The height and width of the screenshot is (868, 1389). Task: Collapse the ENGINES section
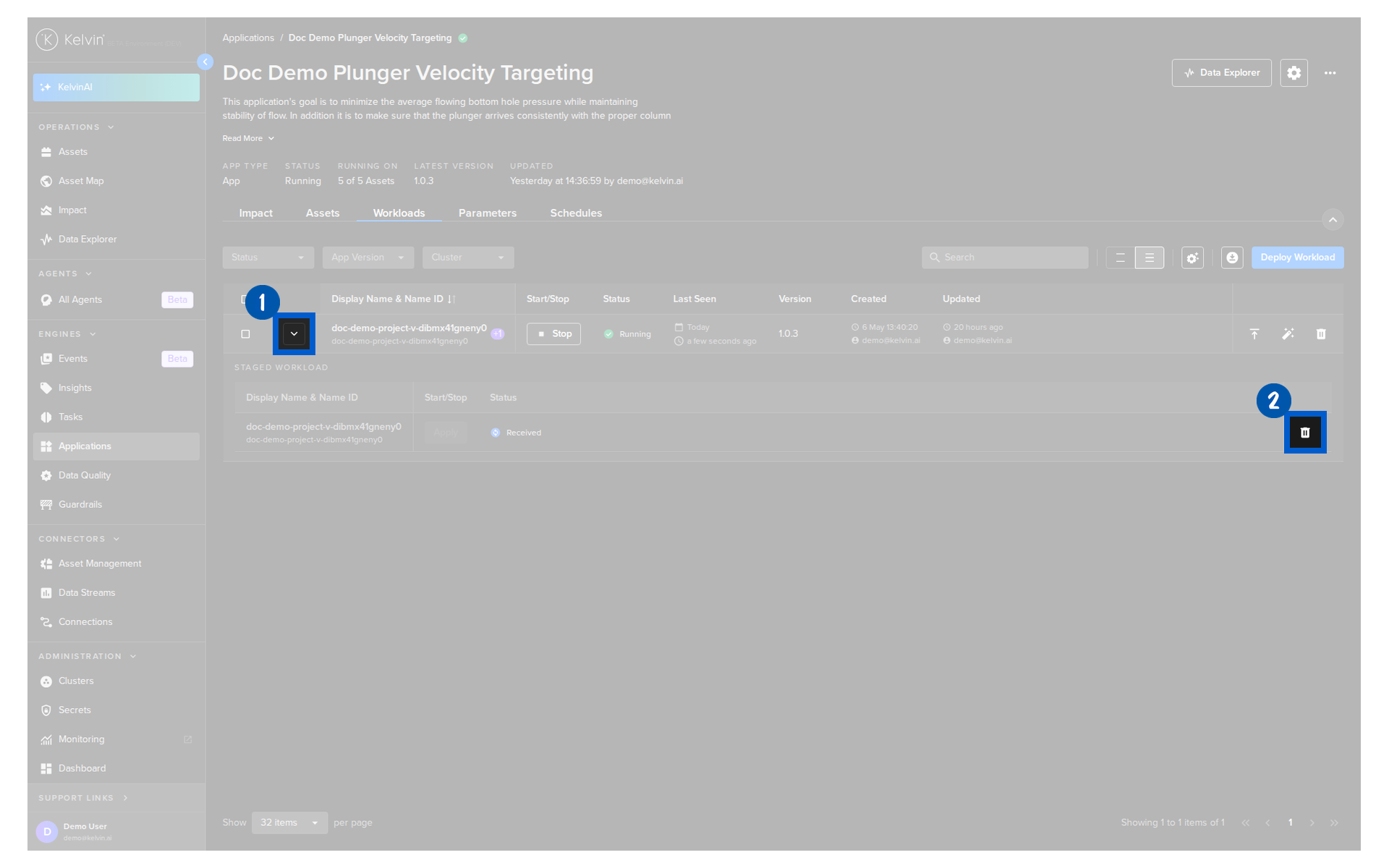(67, 334)
